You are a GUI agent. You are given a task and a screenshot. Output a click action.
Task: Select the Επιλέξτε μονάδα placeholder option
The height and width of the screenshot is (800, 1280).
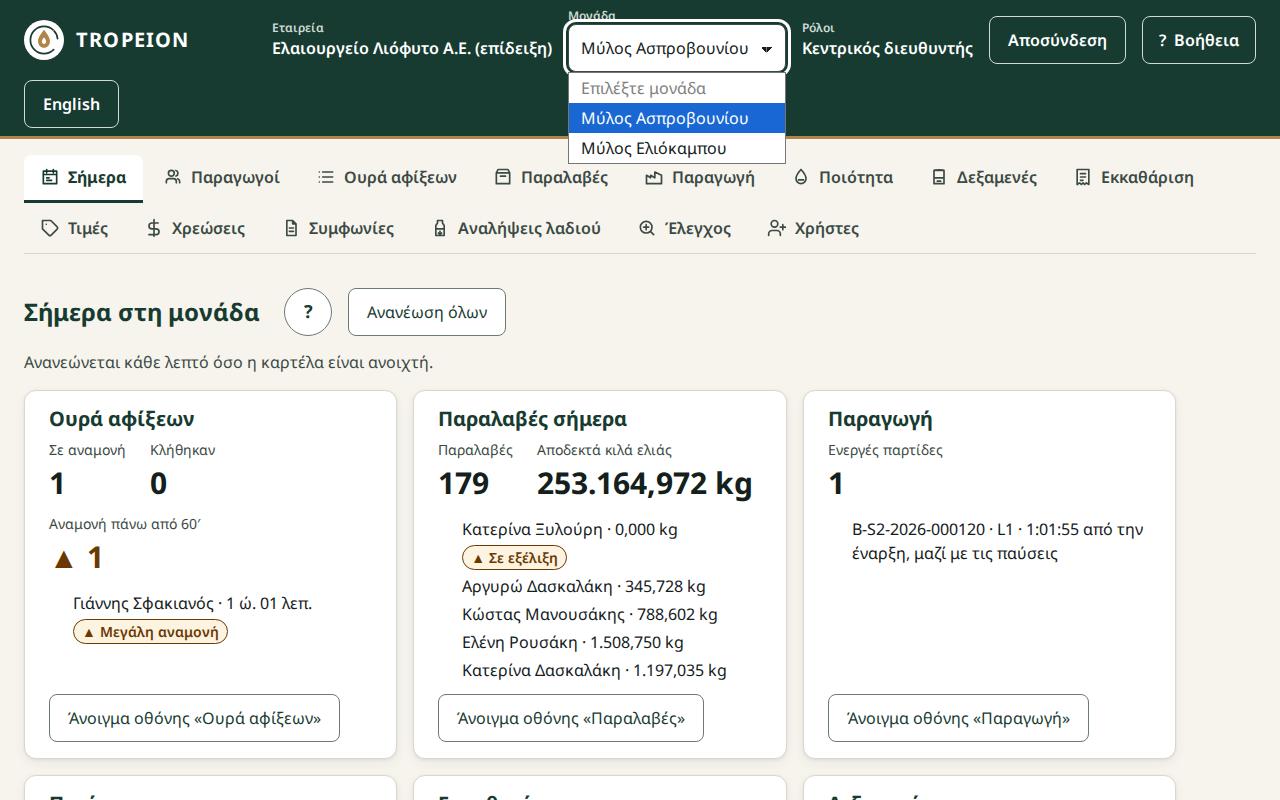point(677,88)
